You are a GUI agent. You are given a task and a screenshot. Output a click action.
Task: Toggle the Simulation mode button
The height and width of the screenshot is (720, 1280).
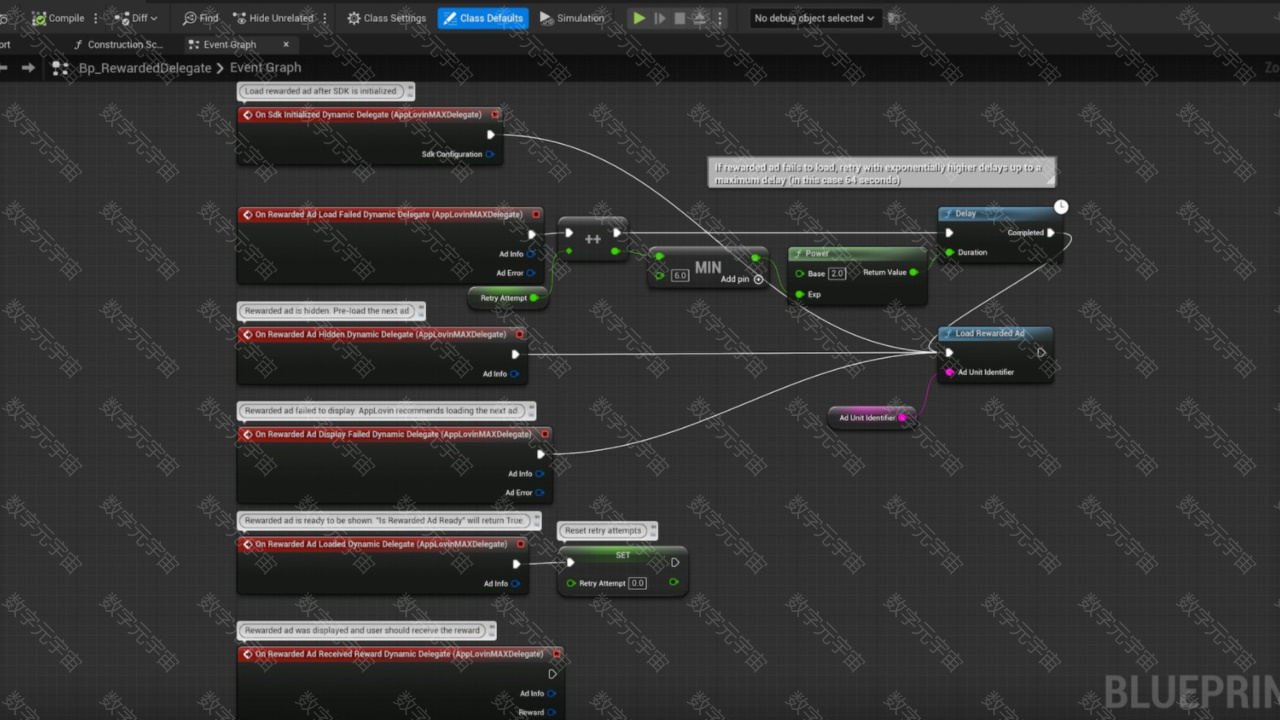pyautogui.click(x=572, y=18)
